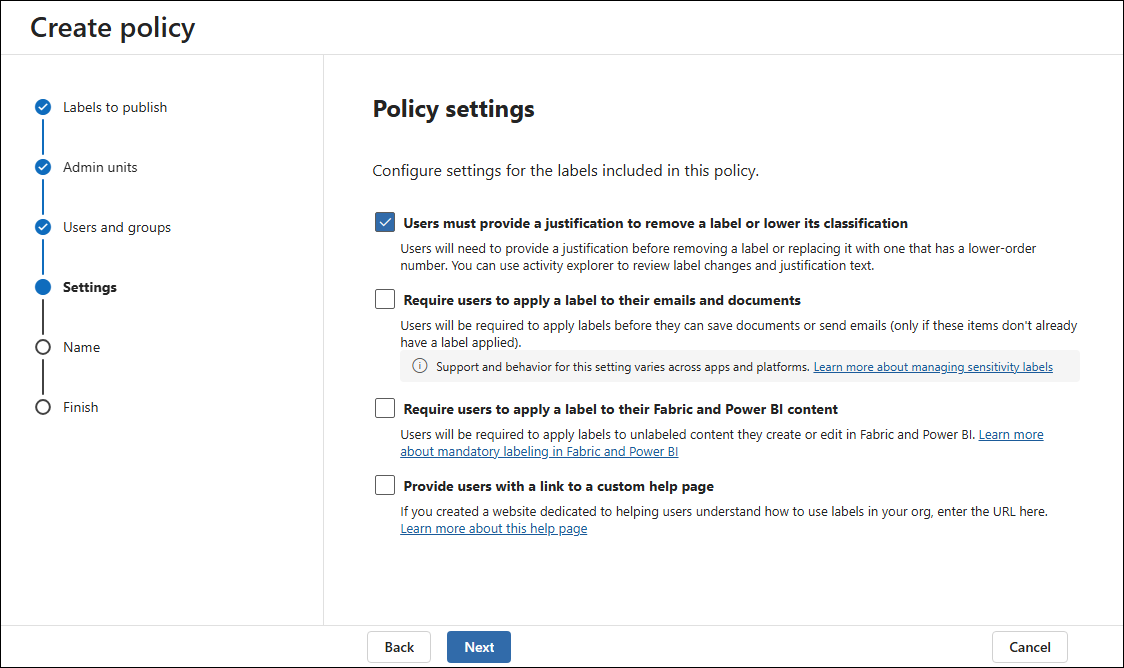1124x668 pixels.
Task: Click the completed checkmark icon for Users and groups
Action: (43, 227)
